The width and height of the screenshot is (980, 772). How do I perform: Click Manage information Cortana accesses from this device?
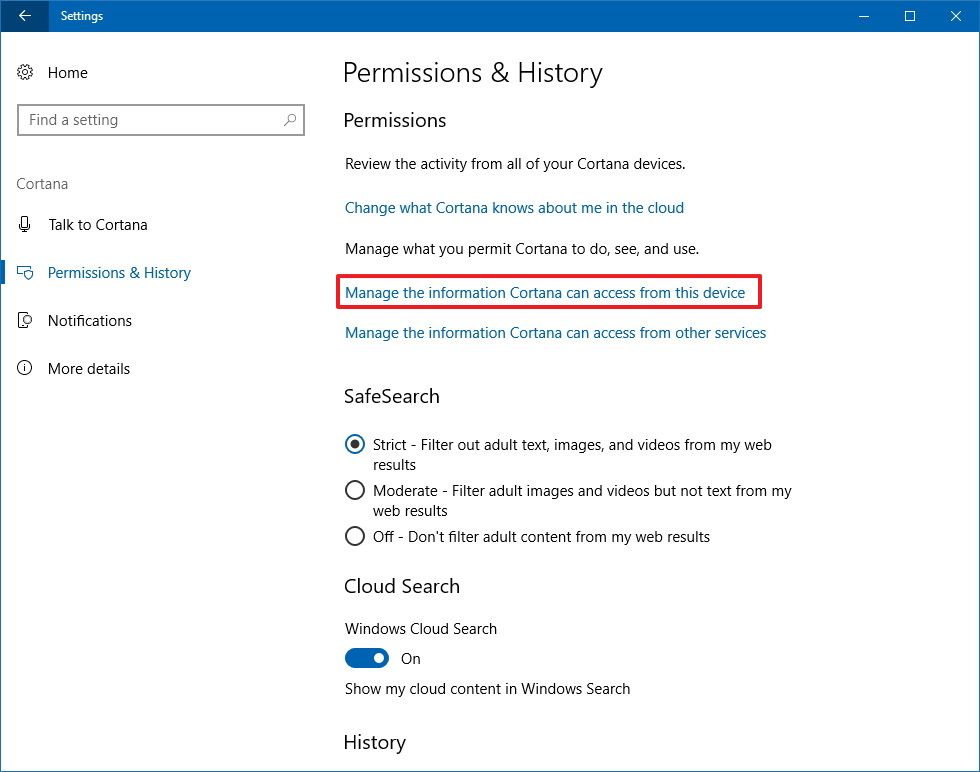click(545, 292)
